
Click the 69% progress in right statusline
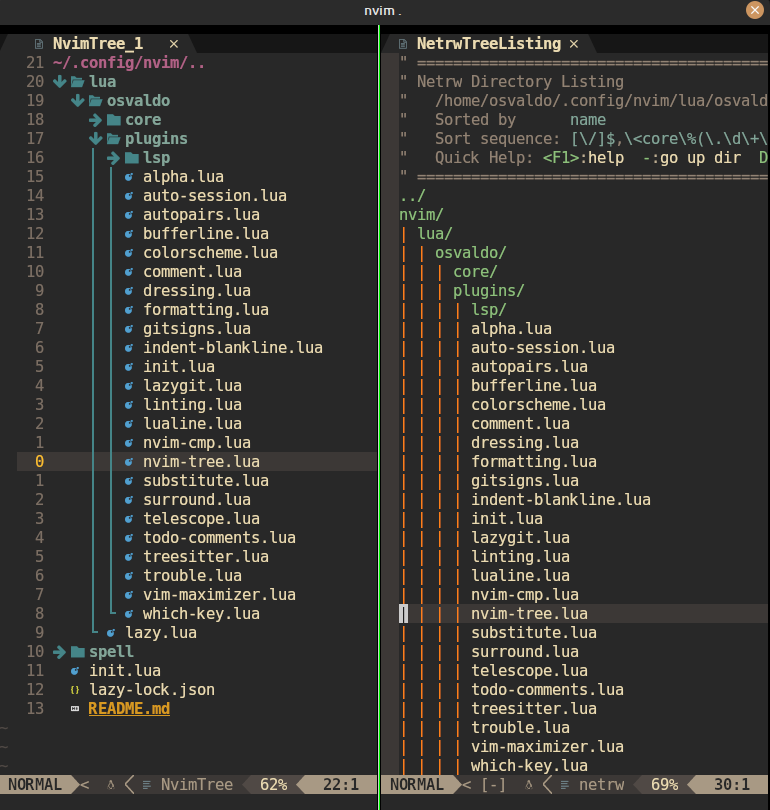665,785
